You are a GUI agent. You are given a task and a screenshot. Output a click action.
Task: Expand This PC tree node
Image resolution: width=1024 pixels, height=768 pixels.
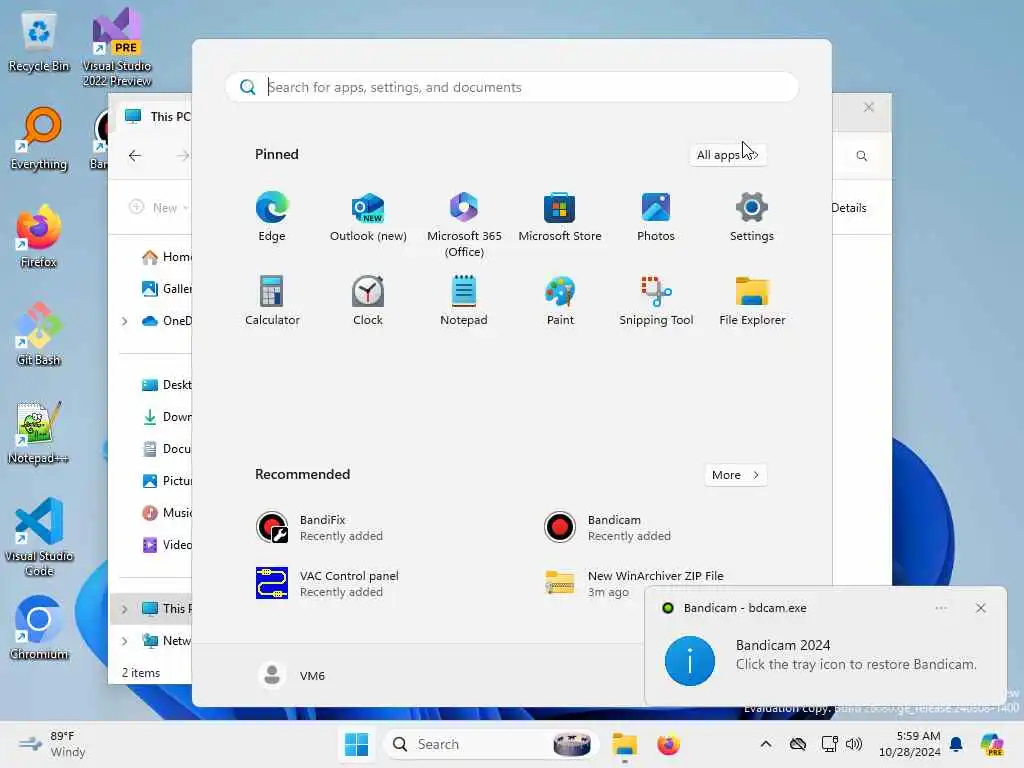click(124, 609)
